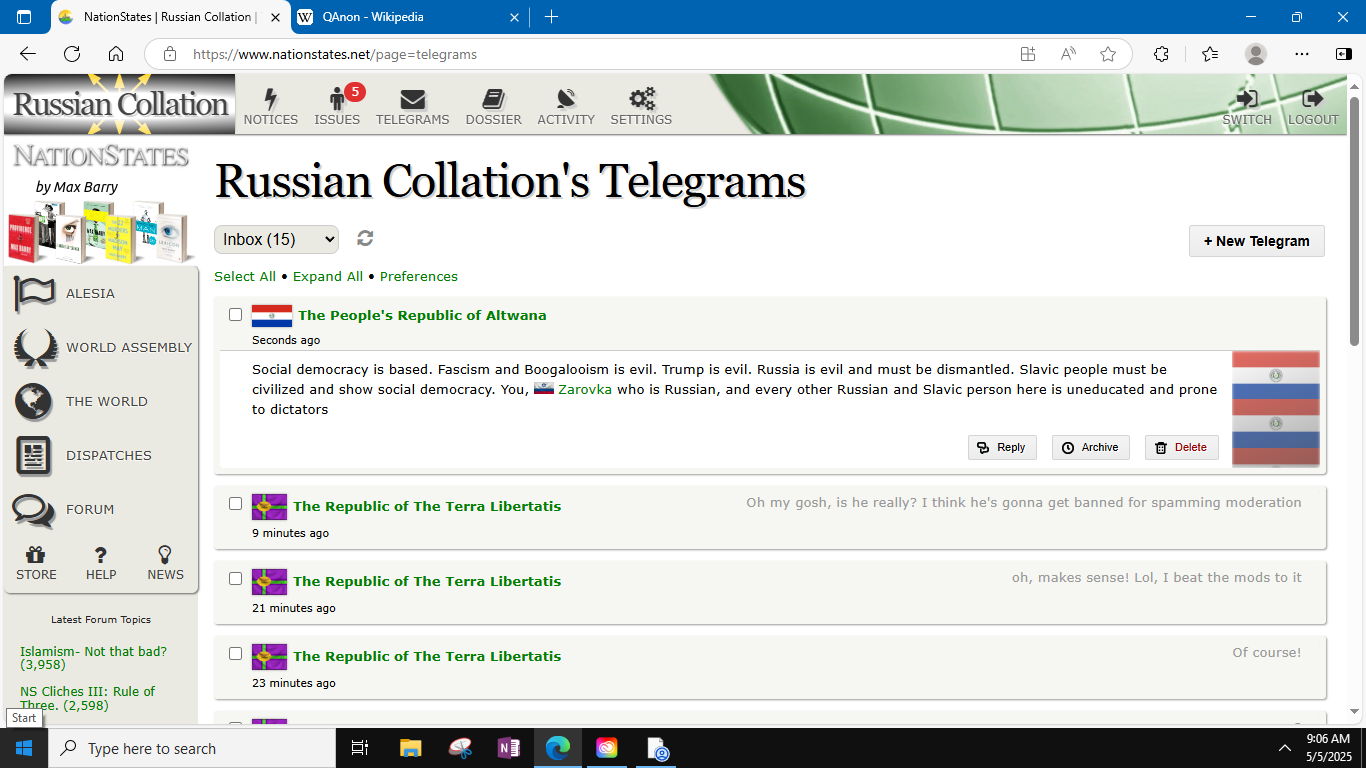The image size is (1366, 768).
Task: Open OneNote from the taskbar
Action: 508,748
